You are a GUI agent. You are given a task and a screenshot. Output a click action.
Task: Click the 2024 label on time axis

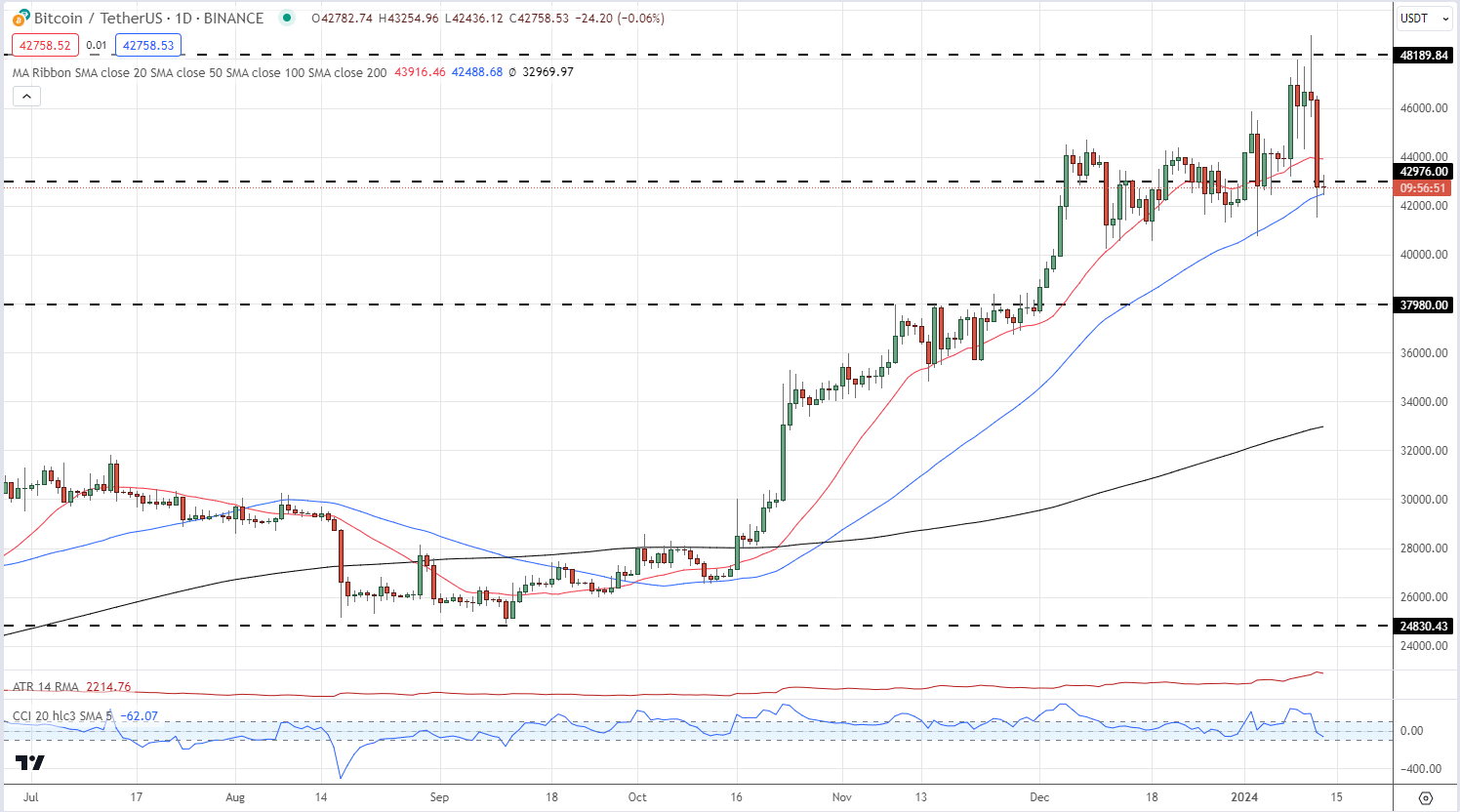click(x=1244, y=797)
